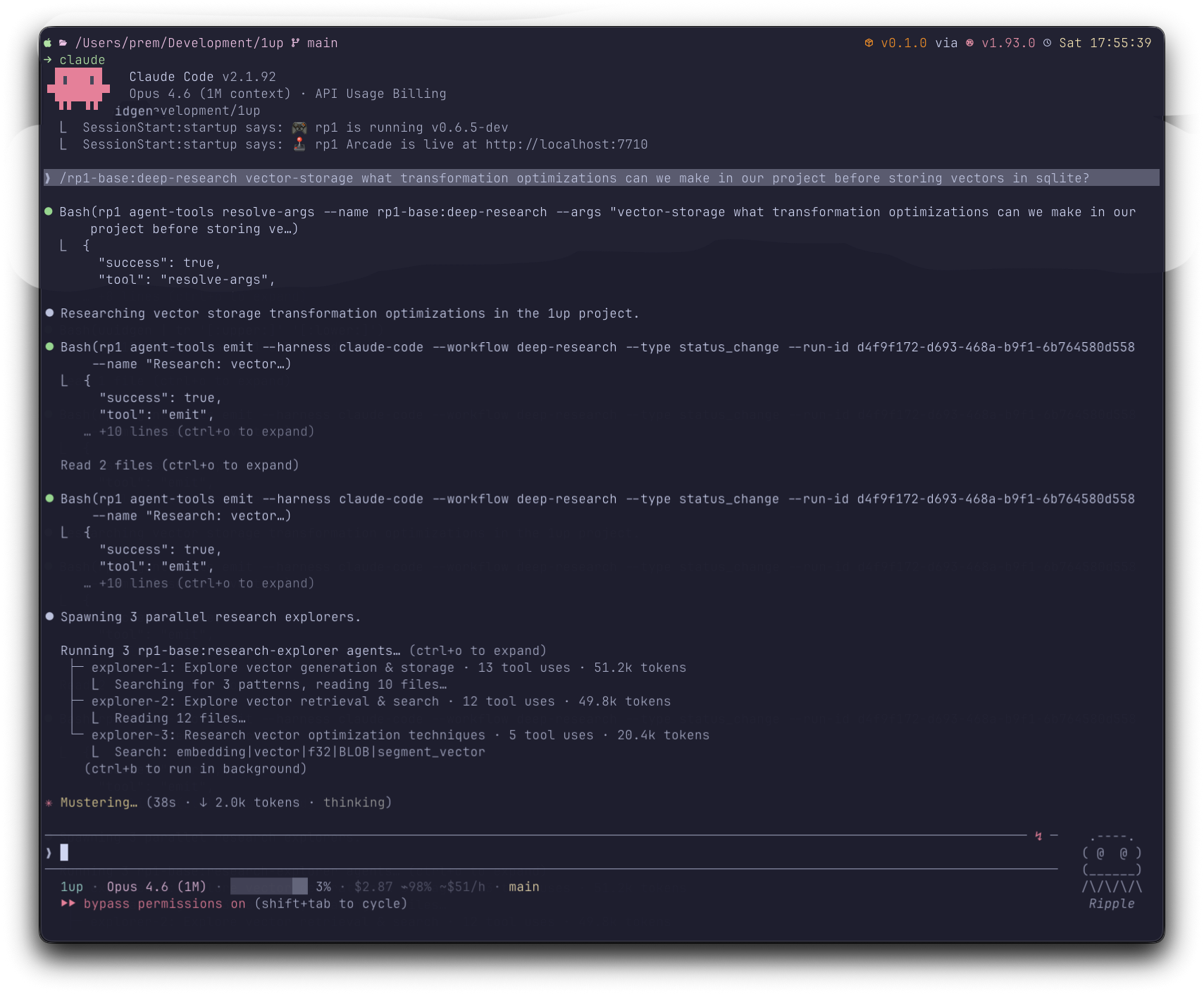Click the 1up project name in status bar
This screenshot has width=1204, height=995.
coord(72,887)
